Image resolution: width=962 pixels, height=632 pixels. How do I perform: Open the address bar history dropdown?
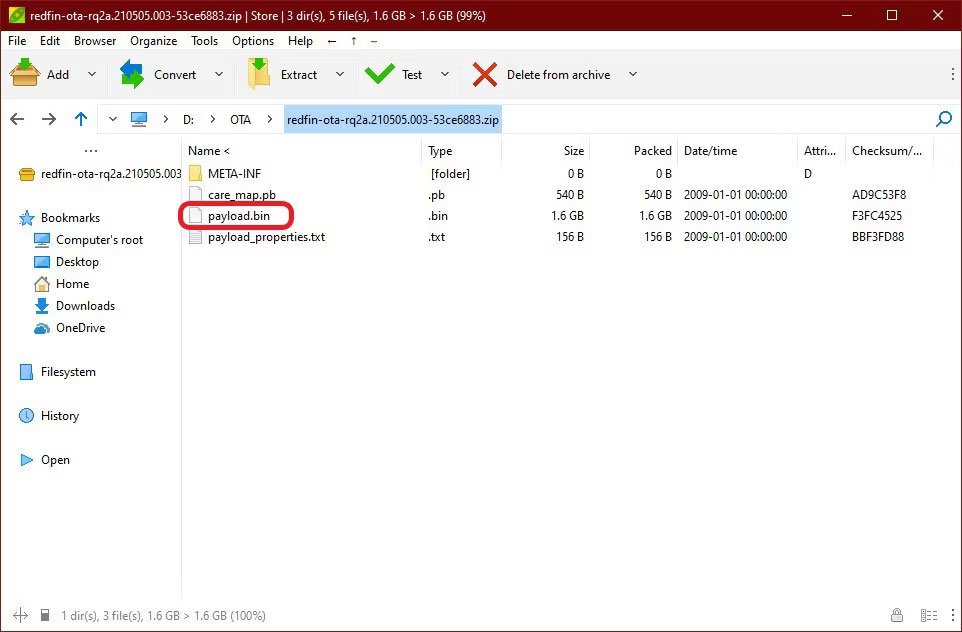coord(113,119)
